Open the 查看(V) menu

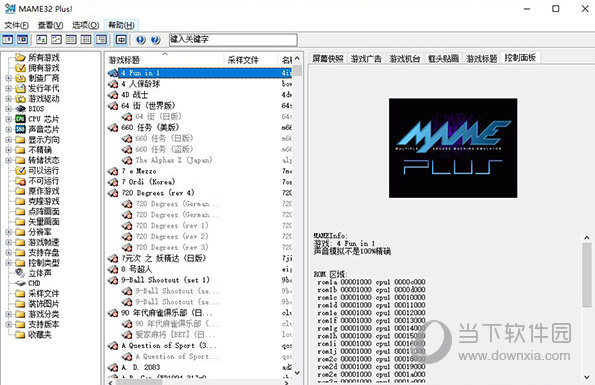[x=50, y=25]
